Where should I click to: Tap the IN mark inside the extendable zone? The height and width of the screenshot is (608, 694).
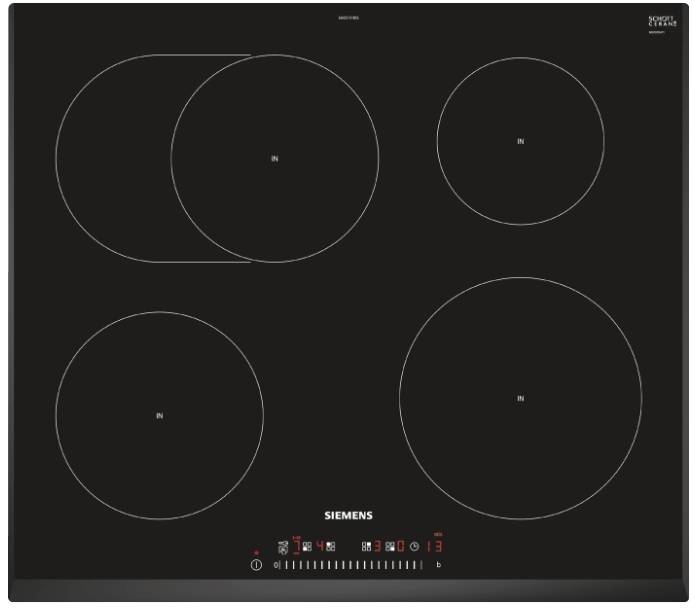pos(275,158)
